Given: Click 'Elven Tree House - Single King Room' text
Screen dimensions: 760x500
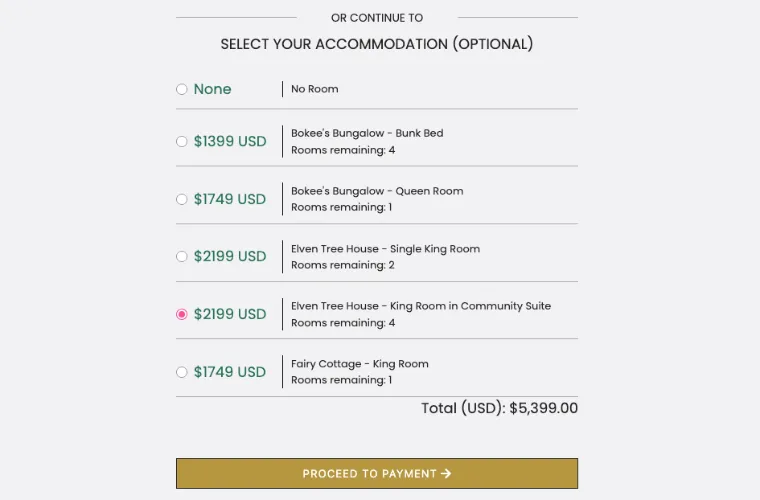Looking at the screenshot, I should [385, 249].
